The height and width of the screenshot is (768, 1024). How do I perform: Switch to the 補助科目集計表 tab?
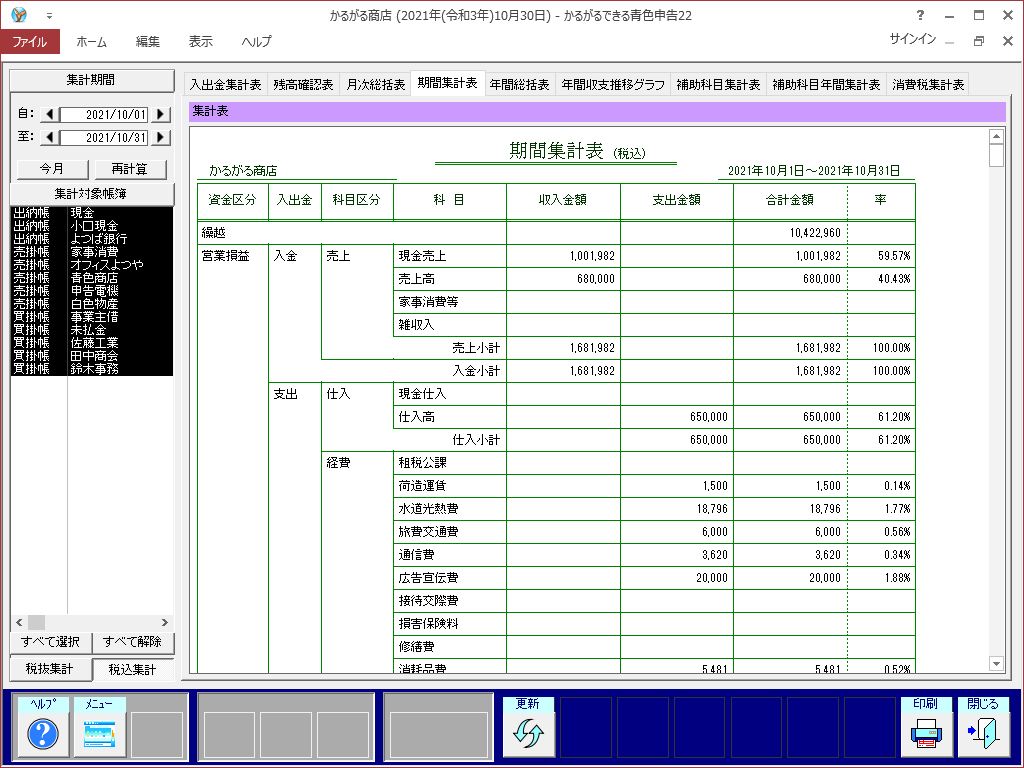pyautogui.click(x=718, y=85)
